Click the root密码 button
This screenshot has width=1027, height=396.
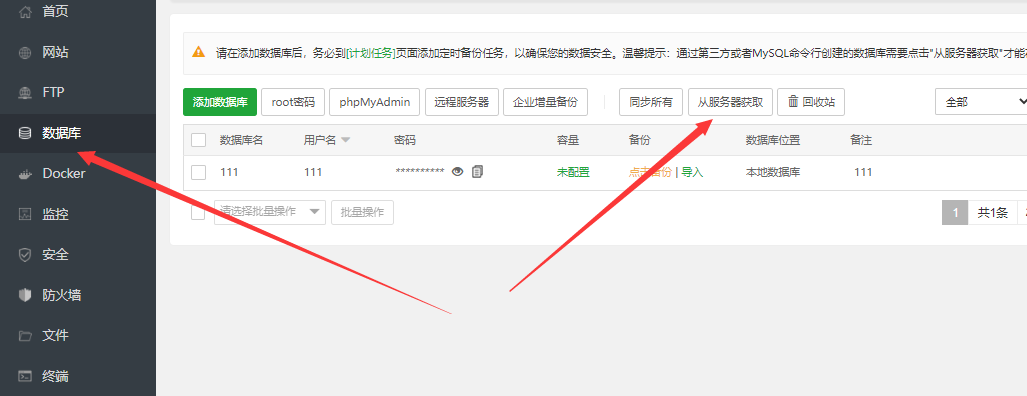[293, 102]
